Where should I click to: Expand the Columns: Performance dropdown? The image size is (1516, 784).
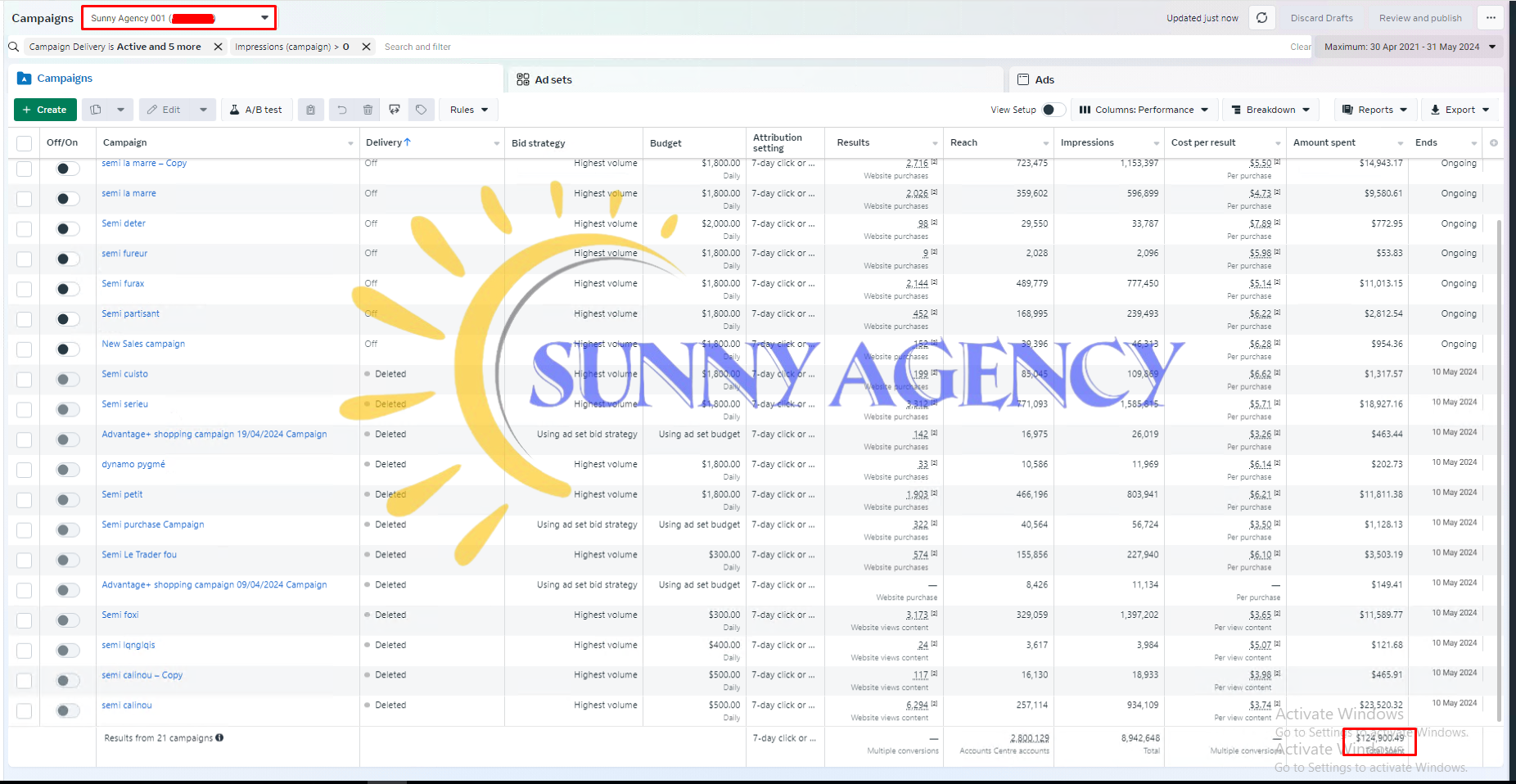click(1144, 110)
